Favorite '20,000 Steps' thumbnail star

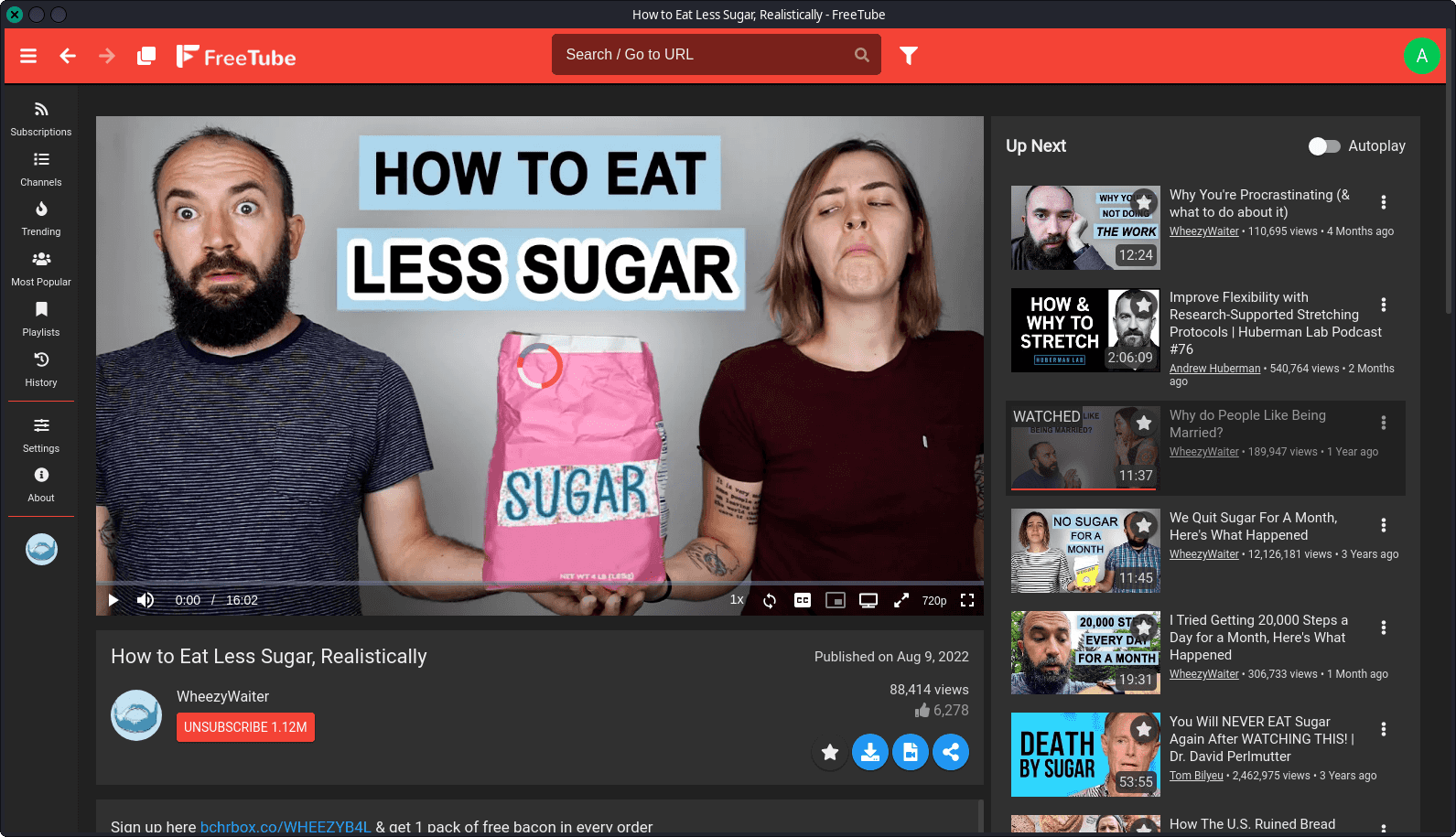point(1144,628)
